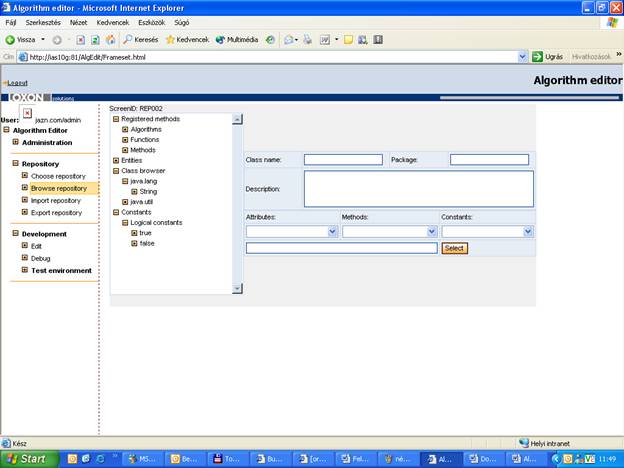Screen dimensions: 624x468
Task: Click into the Class name field
Action: 343,159
